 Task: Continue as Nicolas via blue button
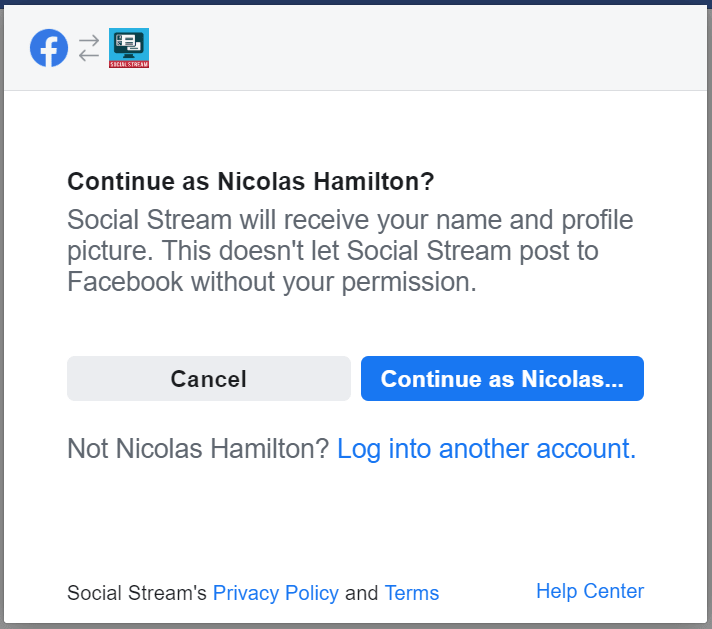[x=502, y=378]
